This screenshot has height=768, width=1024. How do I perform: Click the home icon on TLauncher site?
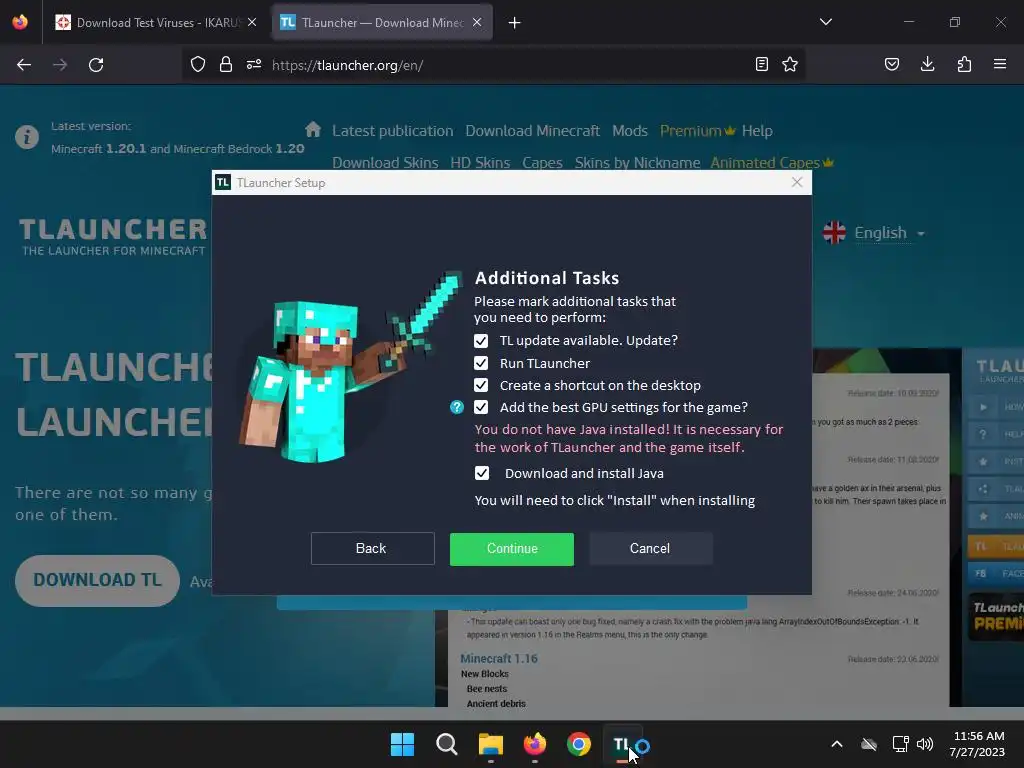313,129
